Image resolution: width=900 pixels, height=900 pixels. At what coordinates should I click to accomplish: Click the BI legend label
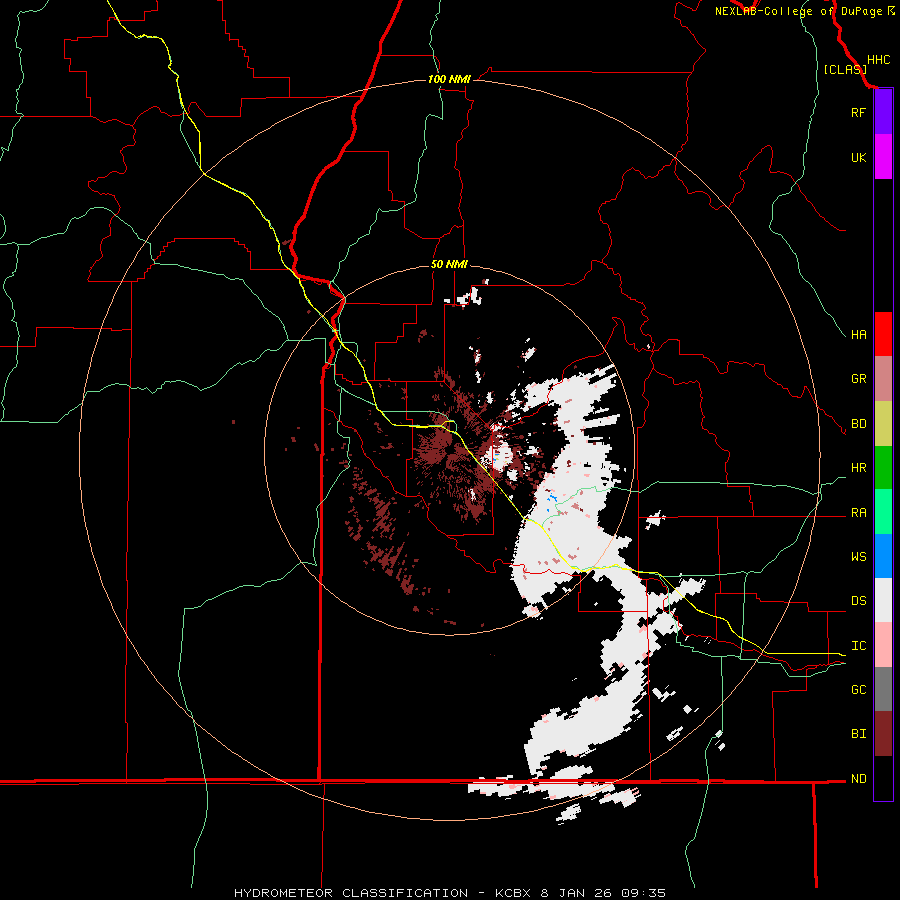coord(858,734)
